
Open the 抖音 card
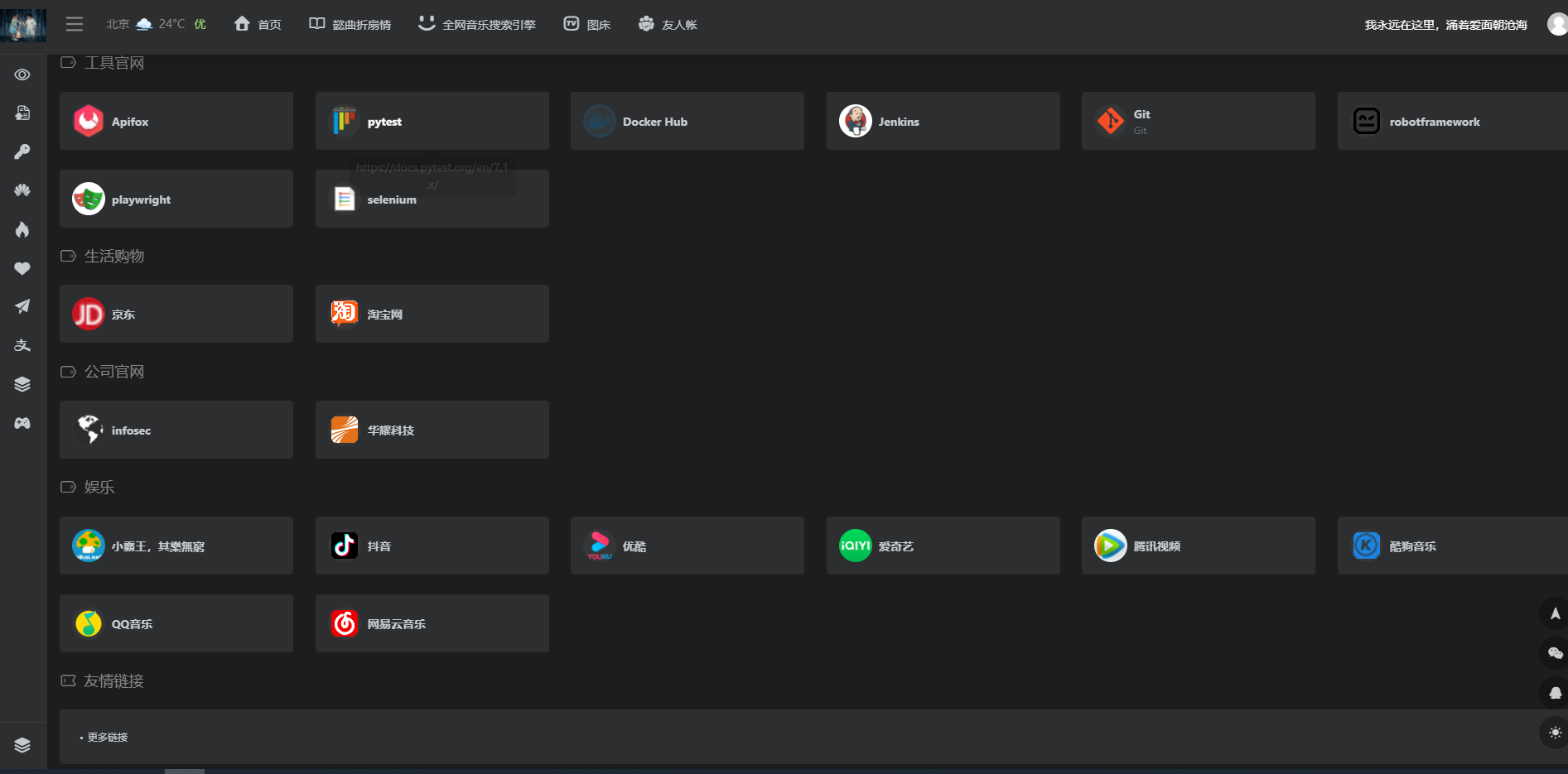tap(432, 546)
